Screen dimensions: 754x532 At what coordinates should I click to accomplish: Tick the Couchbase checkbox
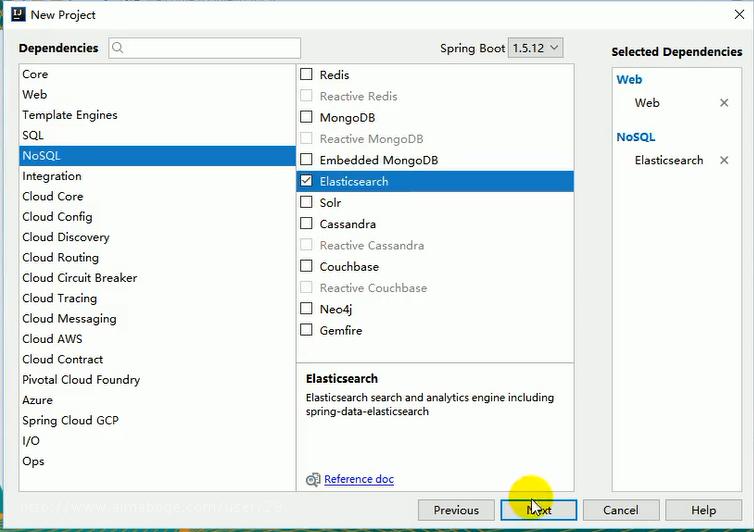[306, 266]
